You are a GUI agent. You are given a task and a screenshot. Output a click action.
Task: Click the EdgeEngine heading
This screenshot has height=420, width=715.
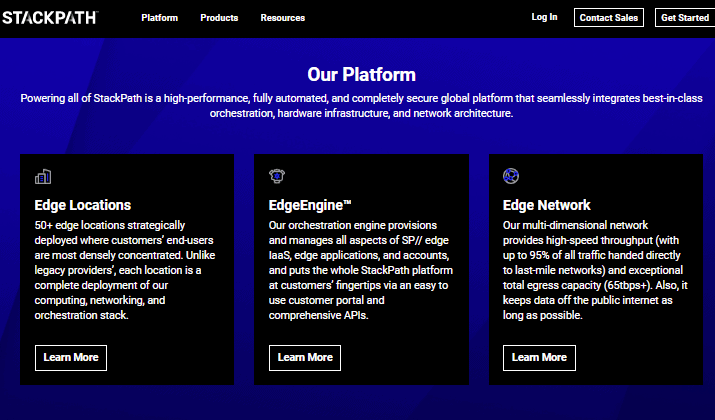[x=310, y=205]
